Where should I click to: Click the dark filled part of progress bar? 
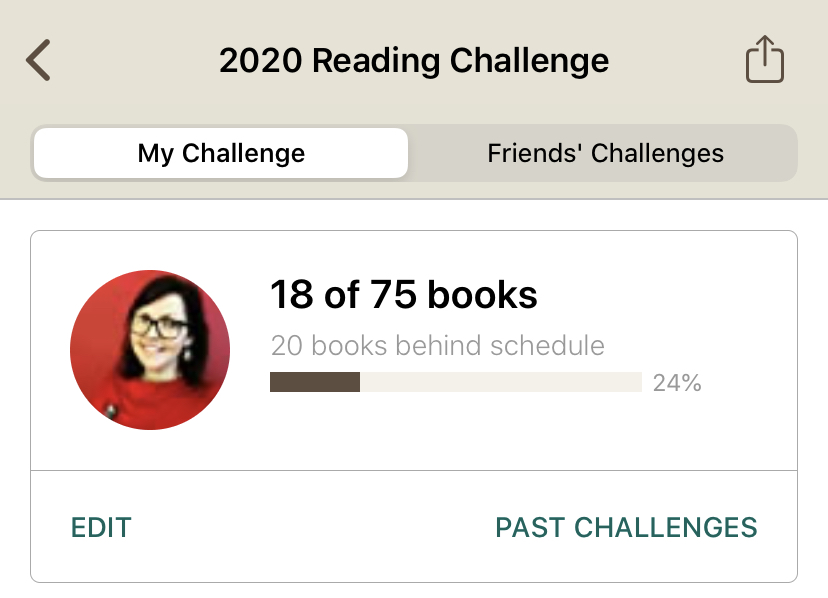(x=314, y=382)
